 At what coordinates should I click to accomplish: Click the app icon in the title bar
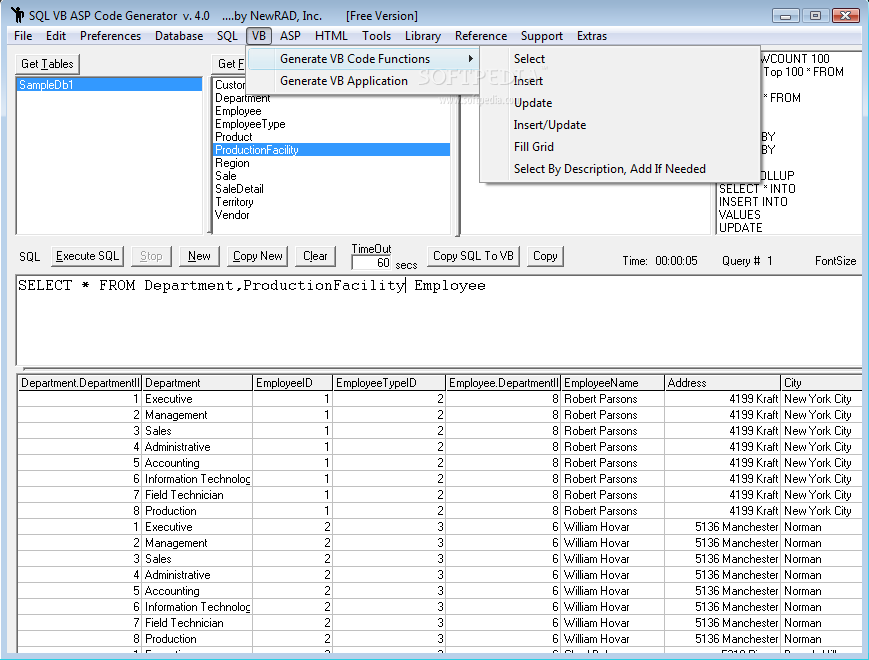pos(18,15)
